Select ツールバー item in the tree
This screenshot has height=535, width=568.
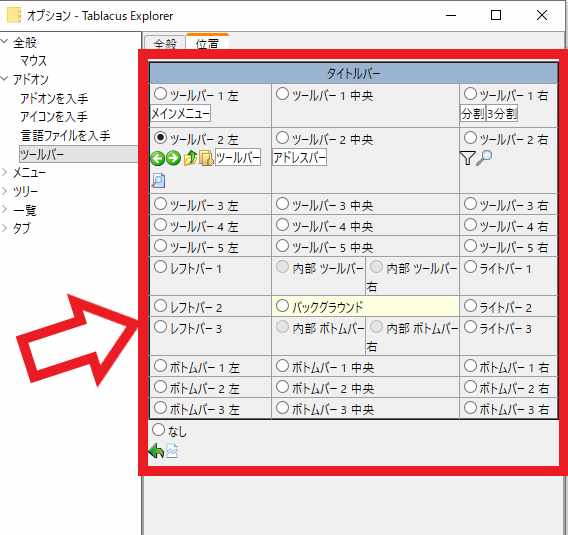(x=78, y=154)
